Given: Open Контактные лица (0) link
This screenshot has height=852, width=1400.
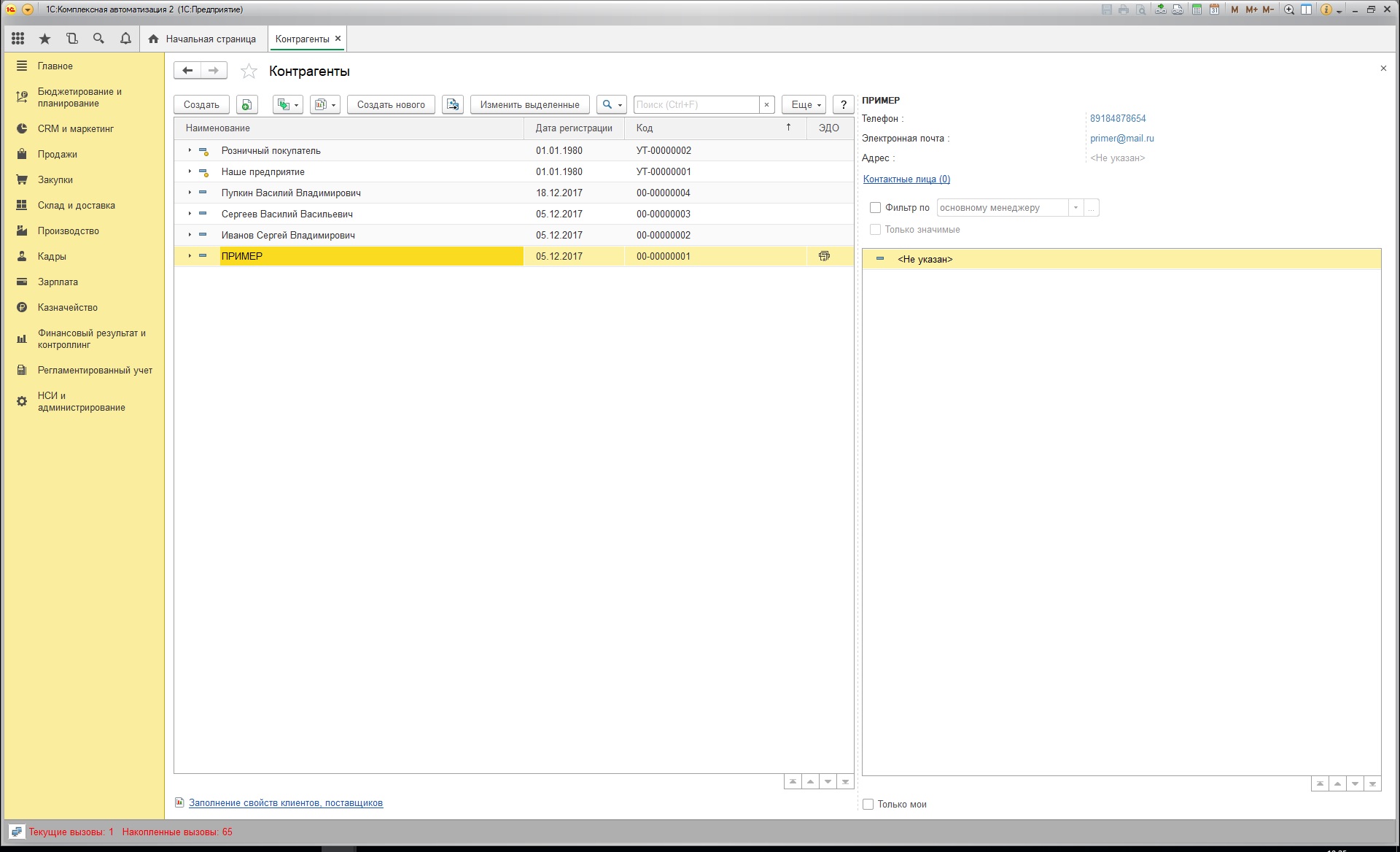Looking at the screenshot, I should coord(906,179).
